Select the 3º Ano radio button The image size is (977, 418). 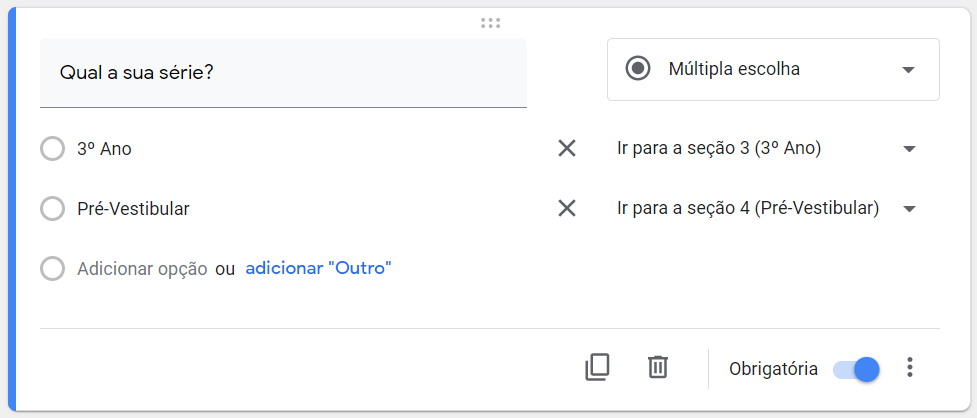52,149
